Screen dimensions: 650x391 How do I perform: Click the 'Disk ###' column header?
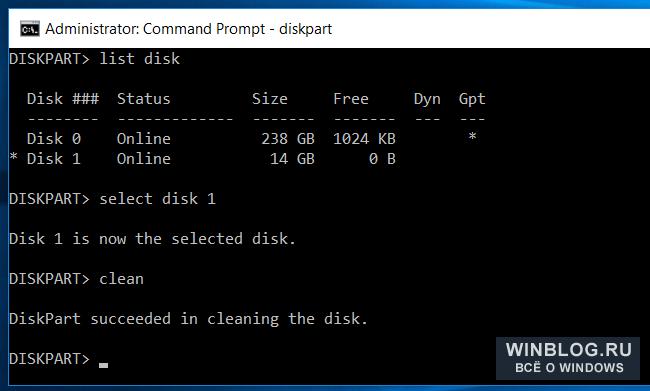[x=63, y=99]
